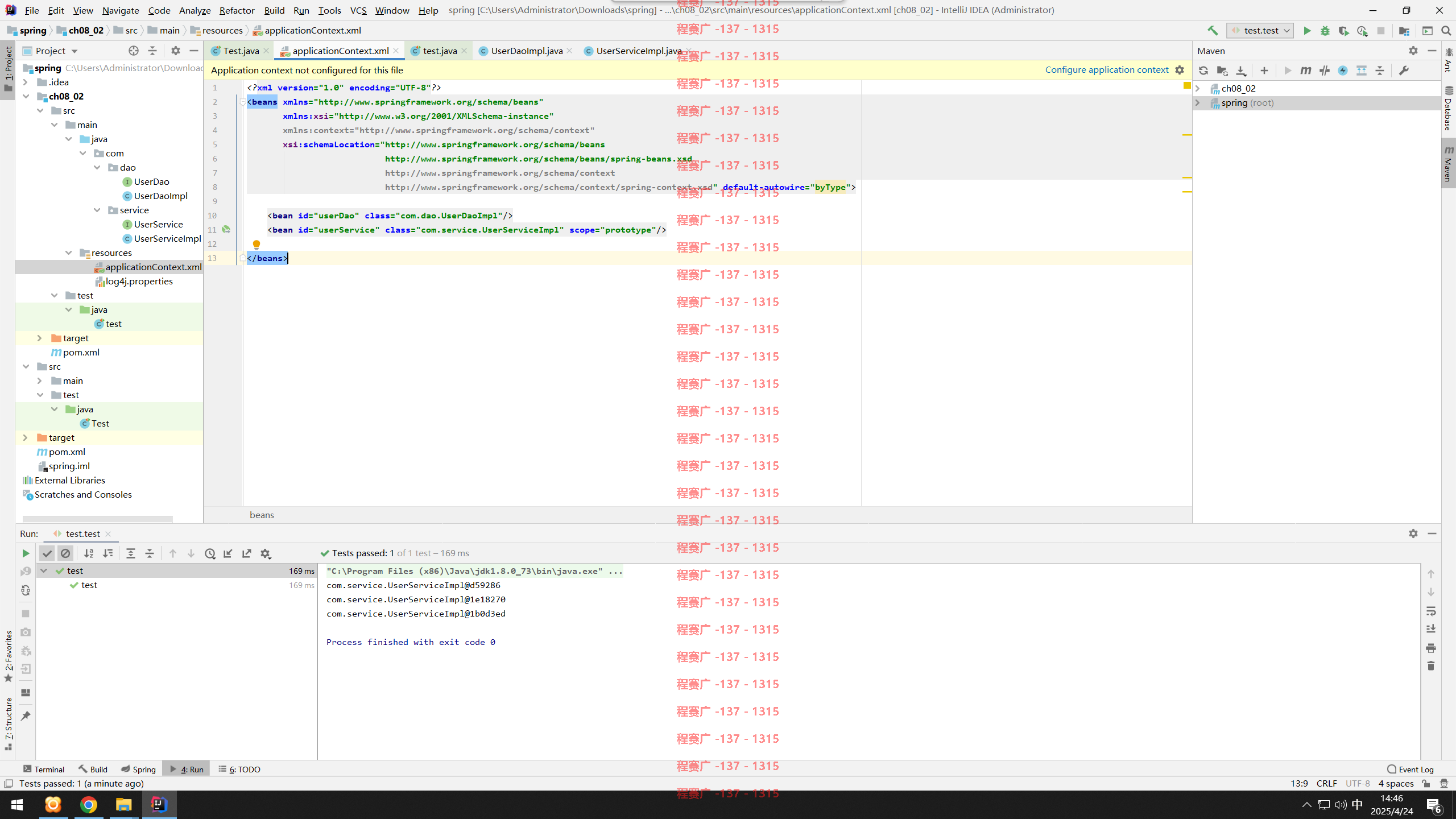This screenshot has width=1456, height=819.
Task: Open the Analyze menu
Action: [195, 10]
